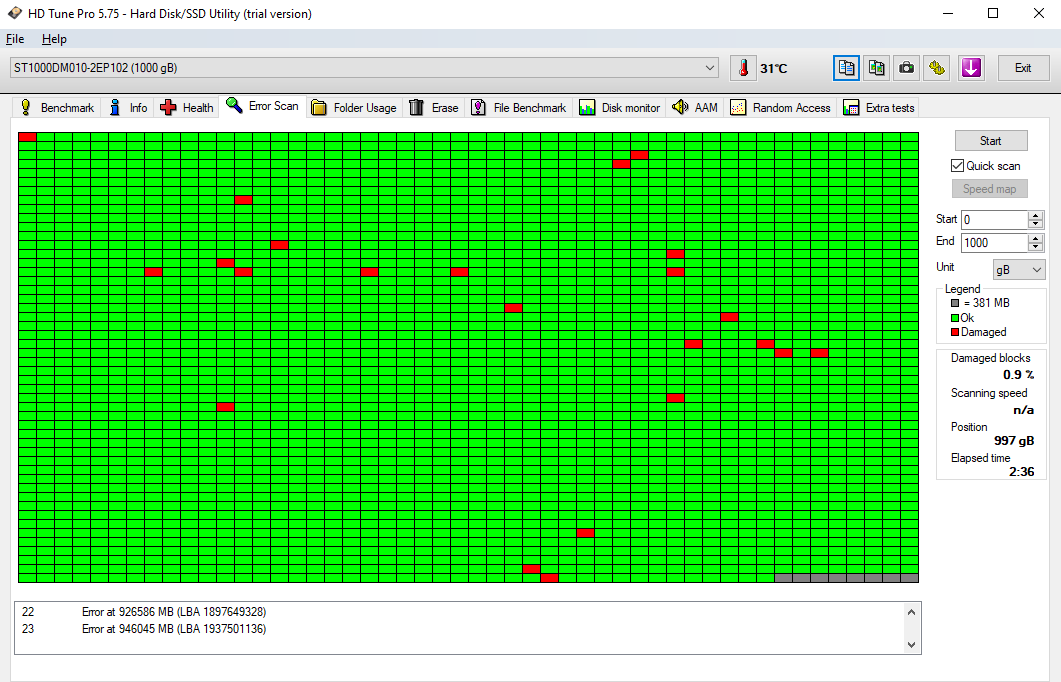This screenshot has height=682, width=1061.
Task: Open options via the tools icon
Action: [937, 68]
